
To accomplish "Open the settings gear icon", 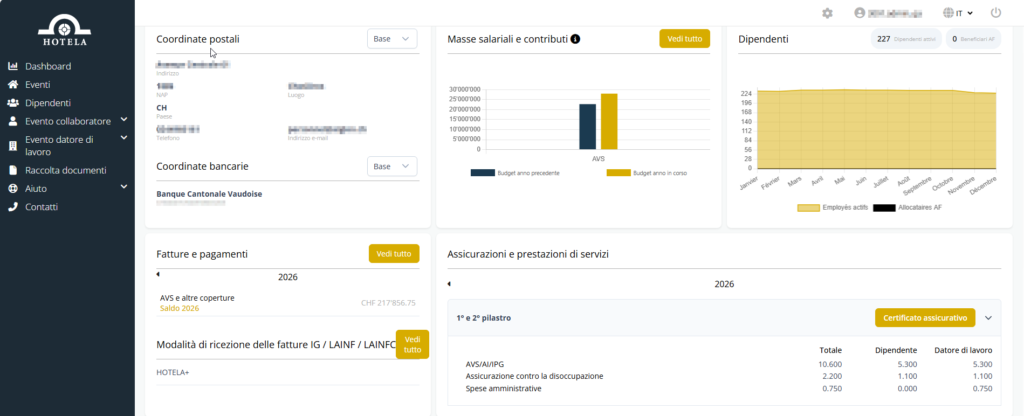I will pyautogui.click(x=827, y=13).
